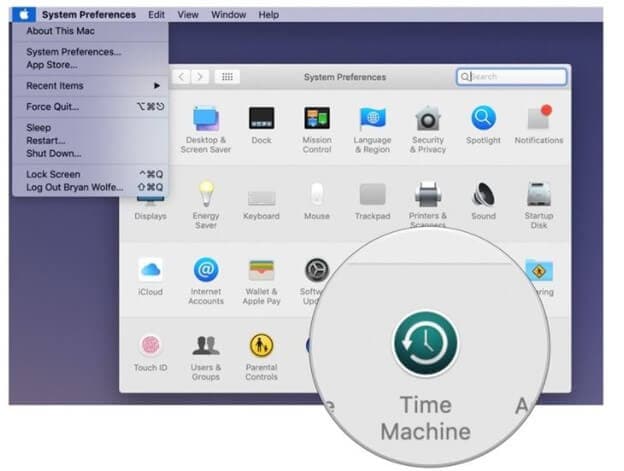Open the Window menu
This screenshot has width=624, height=471.
coord(228,15)
